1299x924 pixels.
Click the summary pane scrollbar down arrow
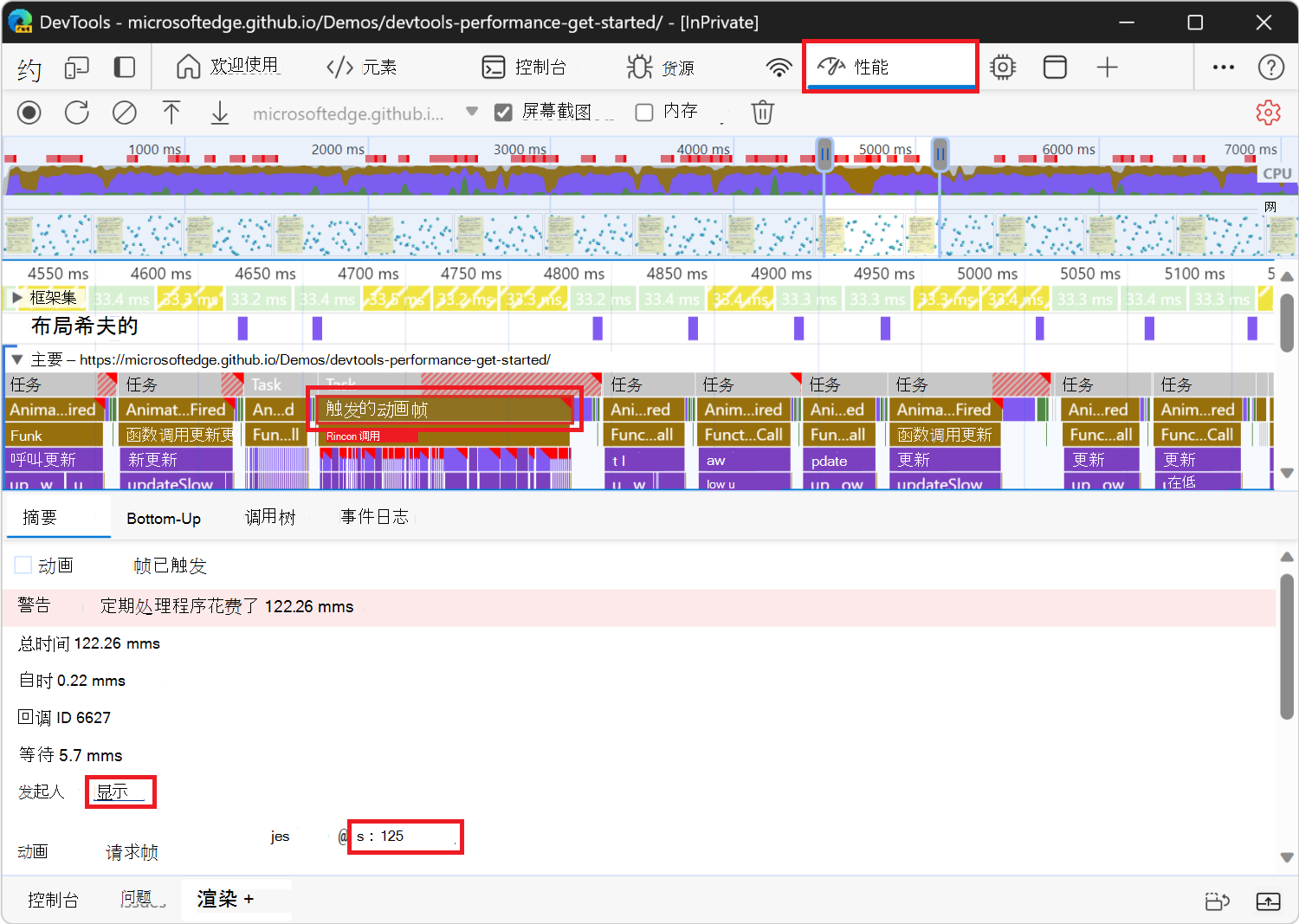point(1287,857)
